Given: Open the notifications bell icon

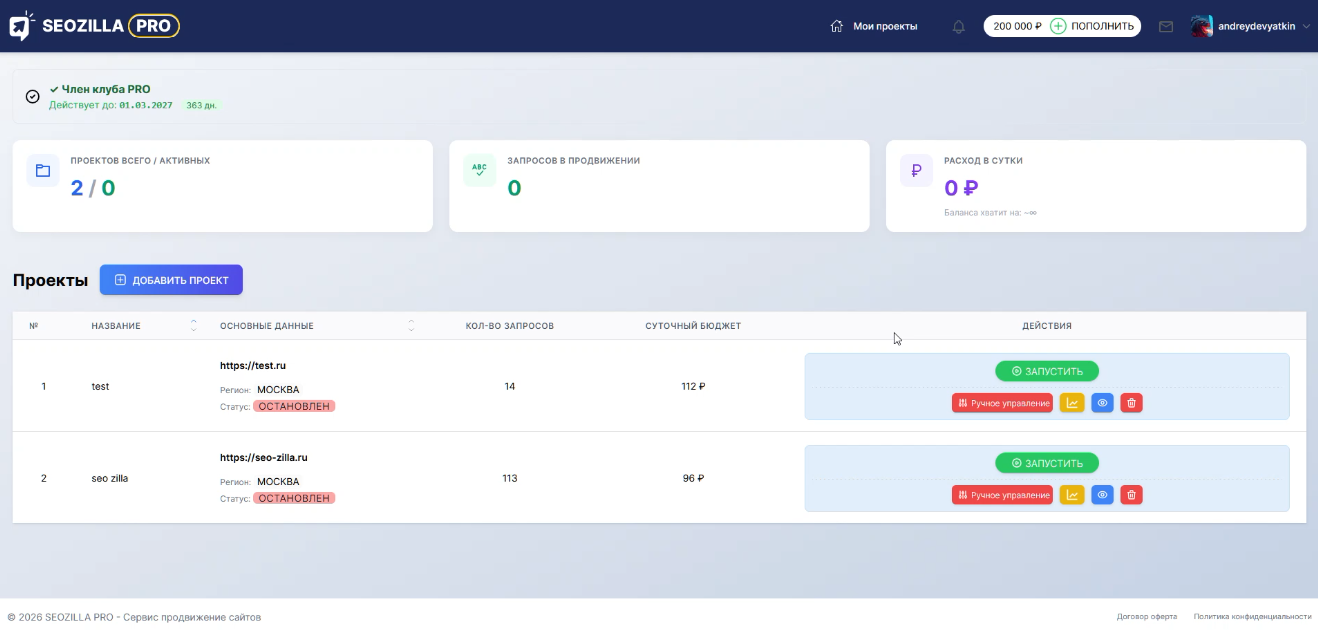Looking at the screenshot, I should tap(959, 27).
